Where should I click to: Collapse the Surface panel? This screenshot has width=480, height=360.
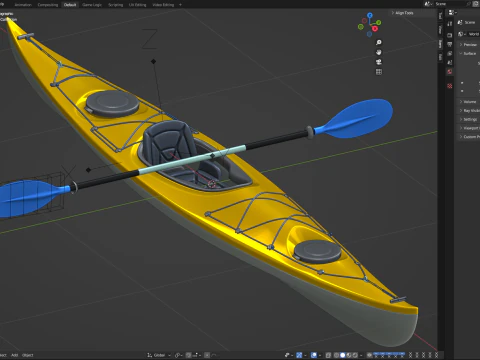[468, 53]
